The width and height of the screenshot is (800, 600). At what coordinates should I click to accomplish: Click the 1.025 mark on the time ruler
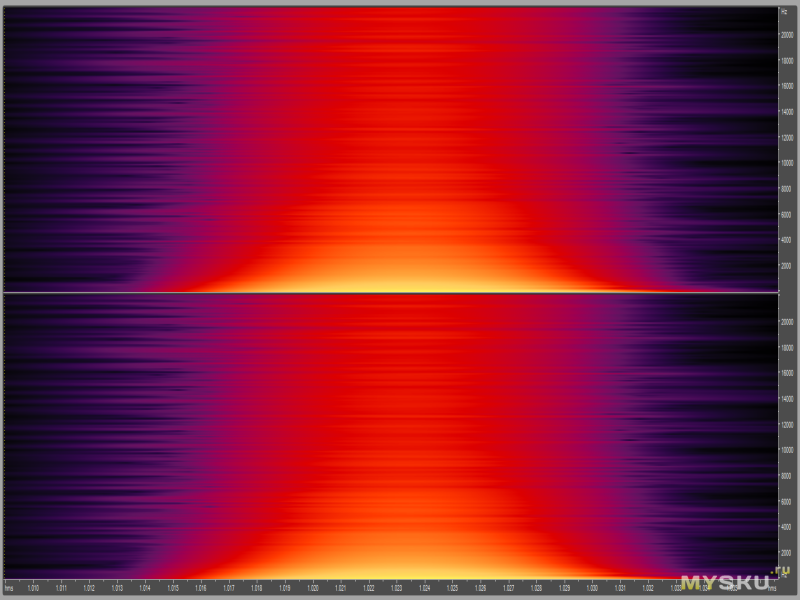click(x=453, y=588)
